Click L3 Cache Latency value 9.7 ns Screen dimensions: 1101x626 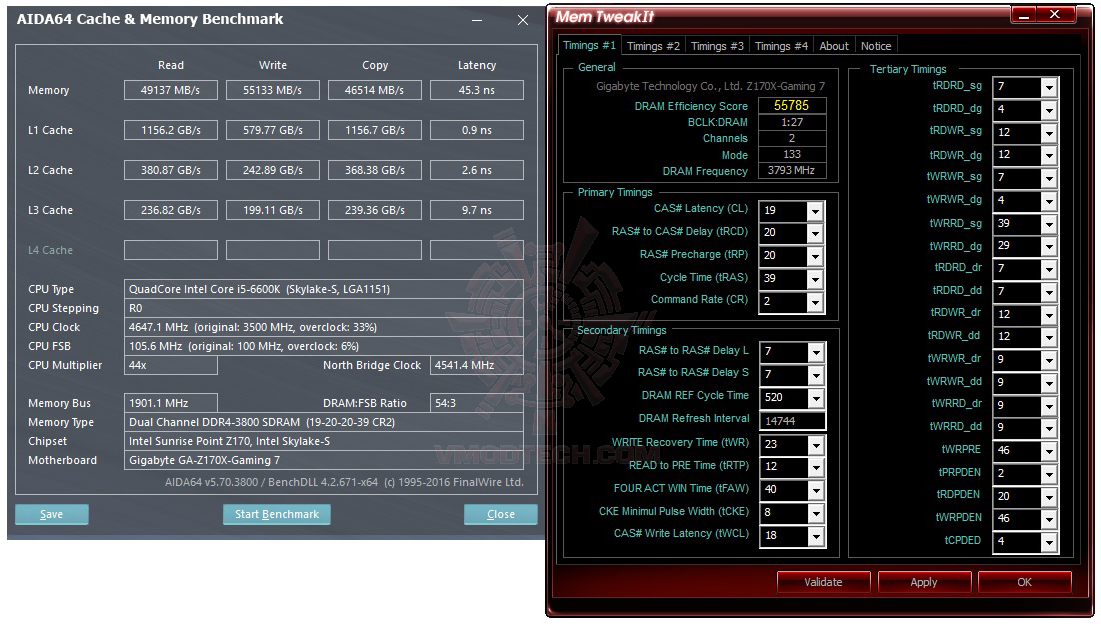point(477,211)
